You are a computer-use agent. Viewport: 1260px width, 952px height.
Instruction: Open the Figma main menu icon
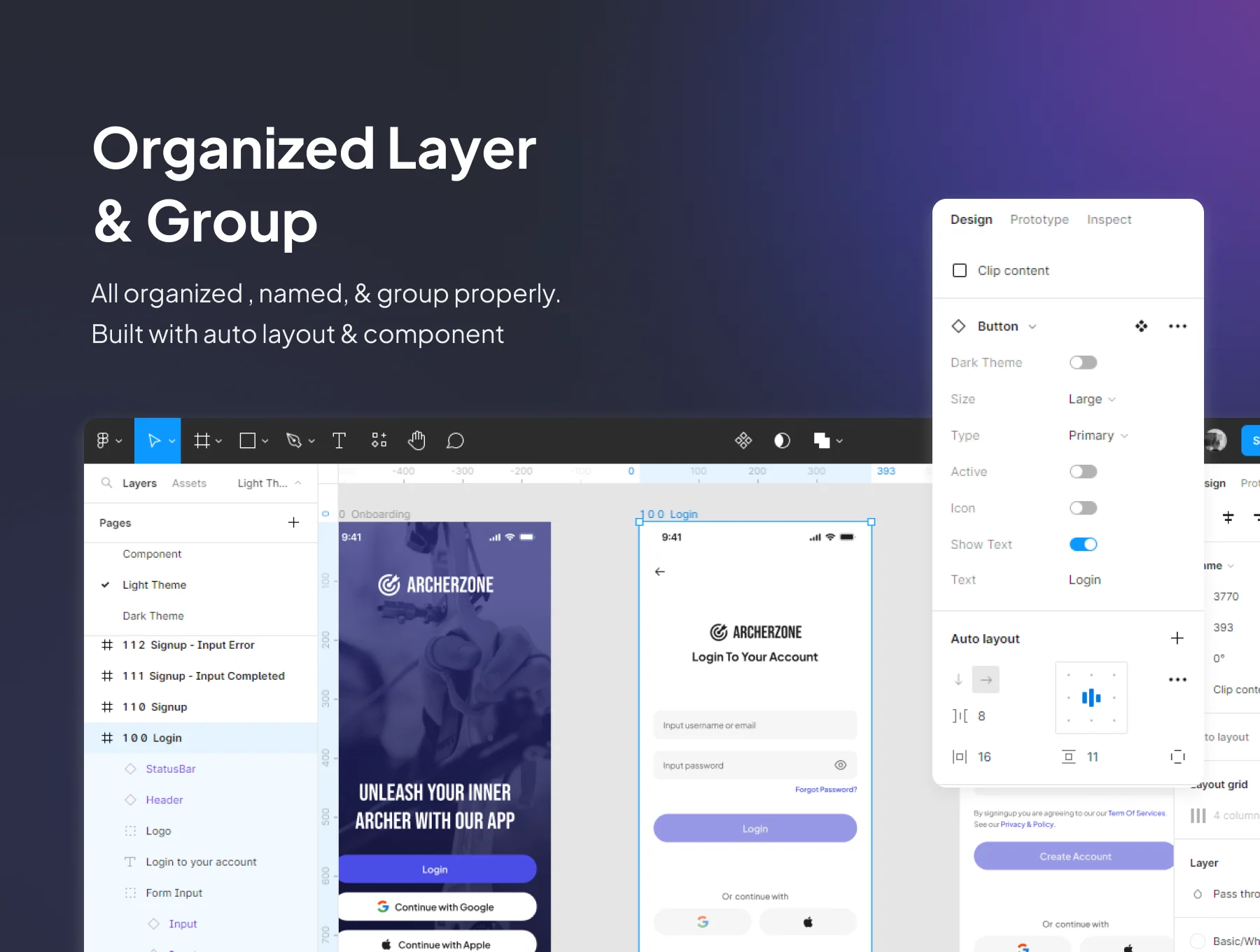103,440
